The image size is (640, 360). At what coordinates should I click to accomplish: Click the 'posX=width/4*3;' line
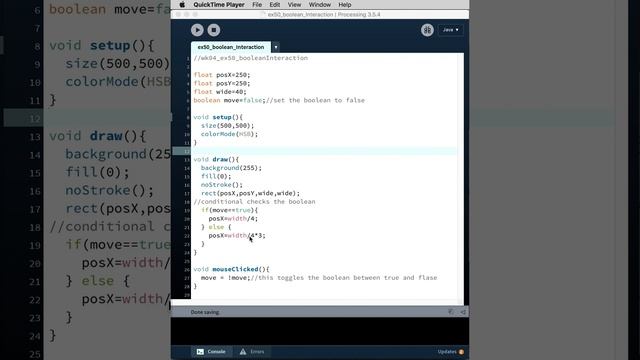237,236
